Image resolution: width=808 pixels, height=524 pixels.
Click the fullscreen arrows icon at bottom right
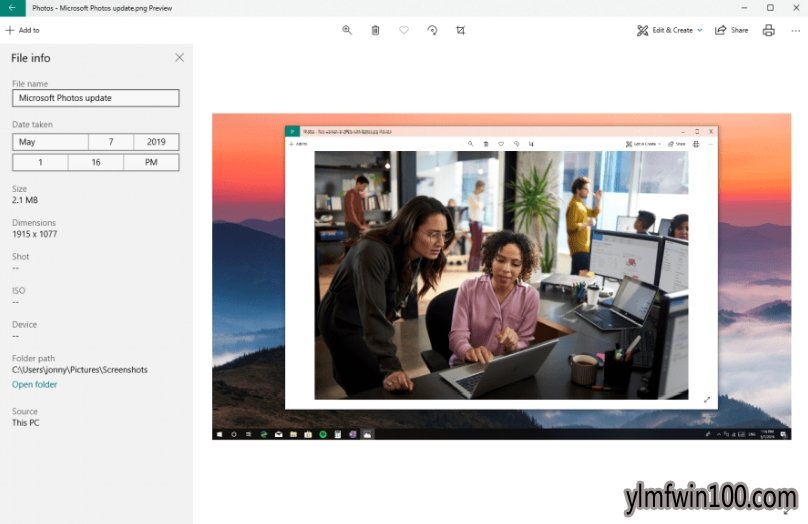tap(786, 511)
